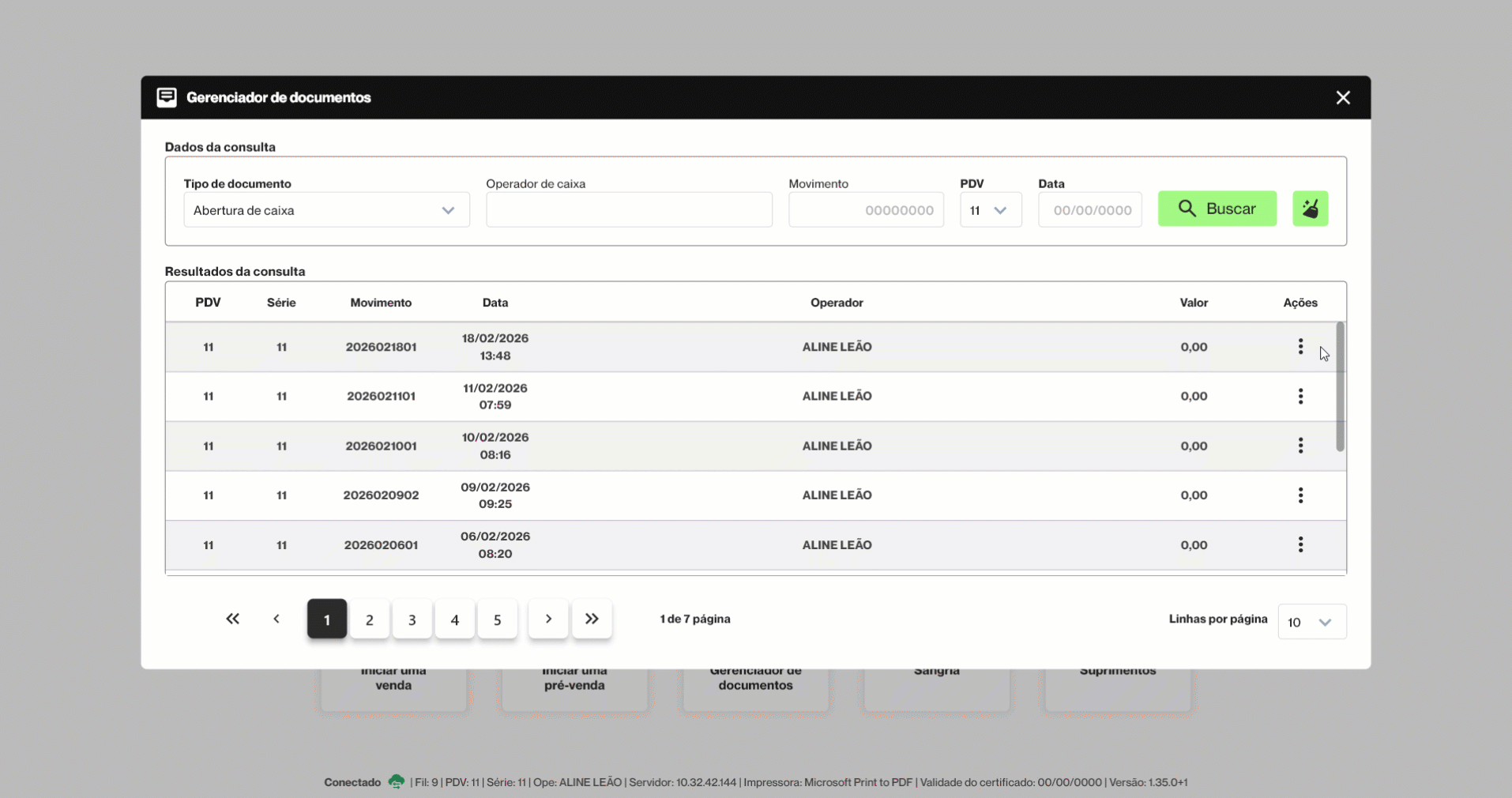Viewport: 1512px width, 798px height.
Task: Click the clear filters broom icon
Action: pyautogui.click(x=1310, y=209)
